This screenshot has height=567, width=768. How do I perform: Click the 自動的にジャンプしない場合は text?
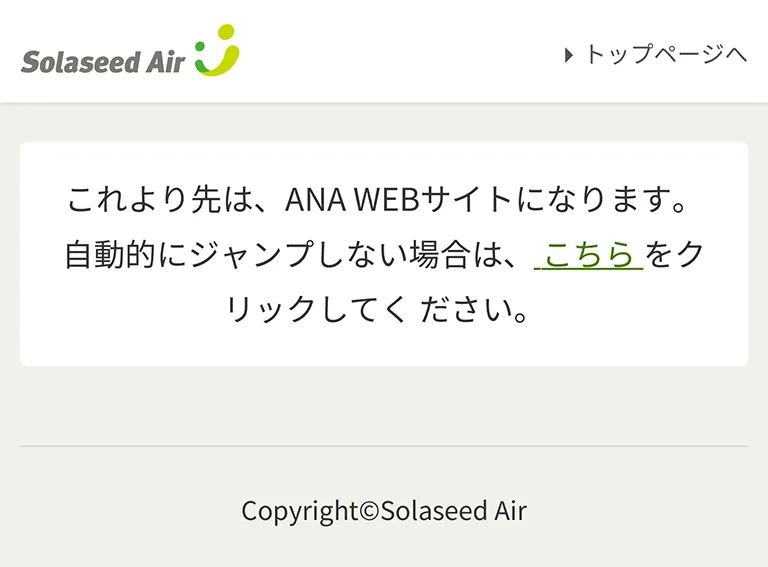(283, 255)
